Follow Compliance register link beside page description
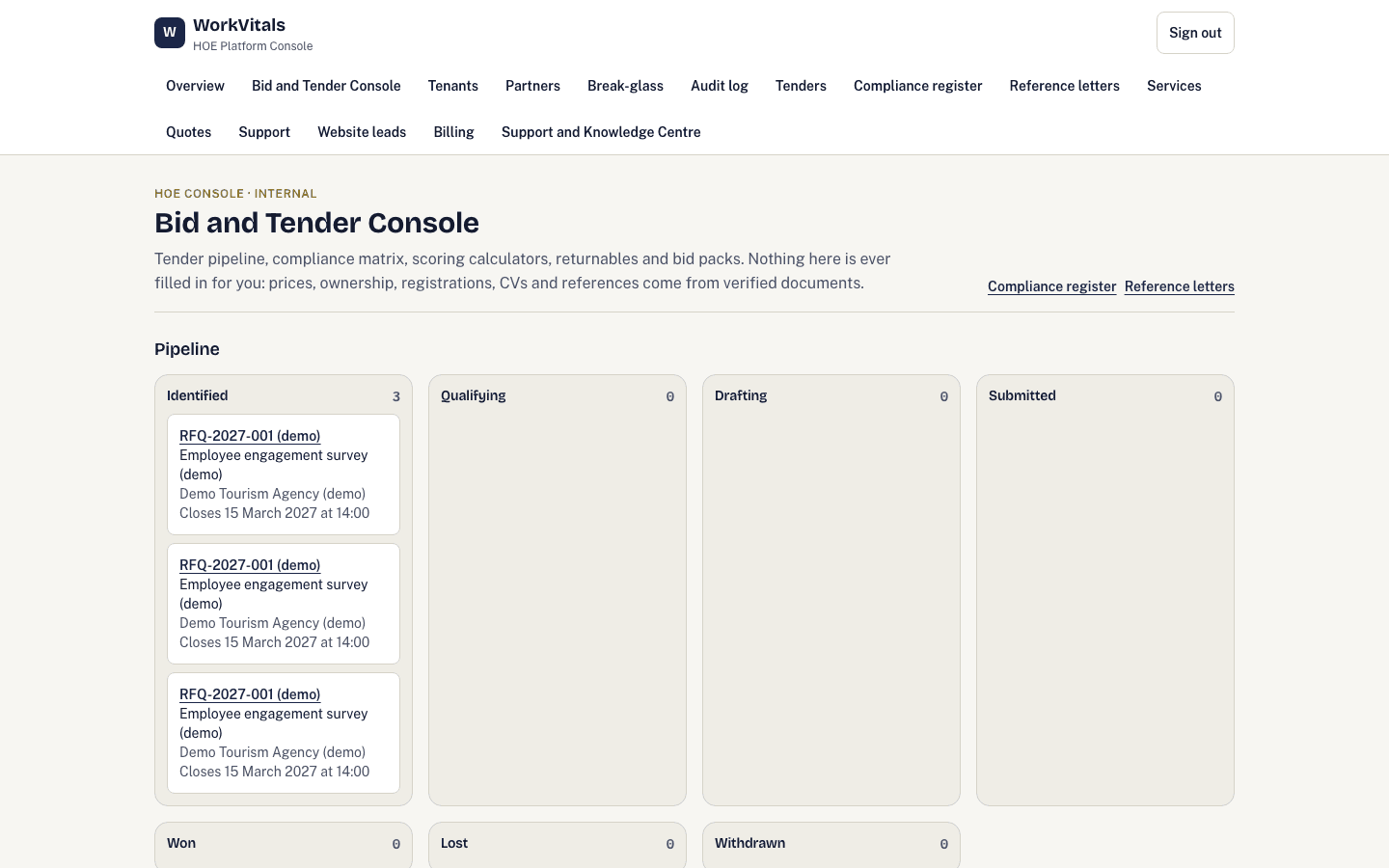 point(1051,286)
